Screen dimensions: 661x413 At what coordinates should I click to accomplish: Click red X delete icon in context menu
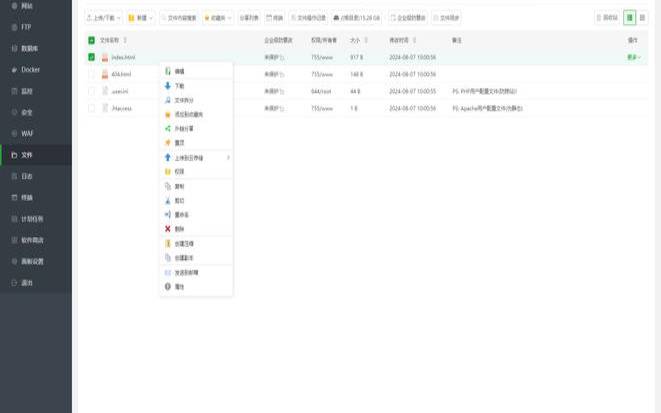[167, 229]
